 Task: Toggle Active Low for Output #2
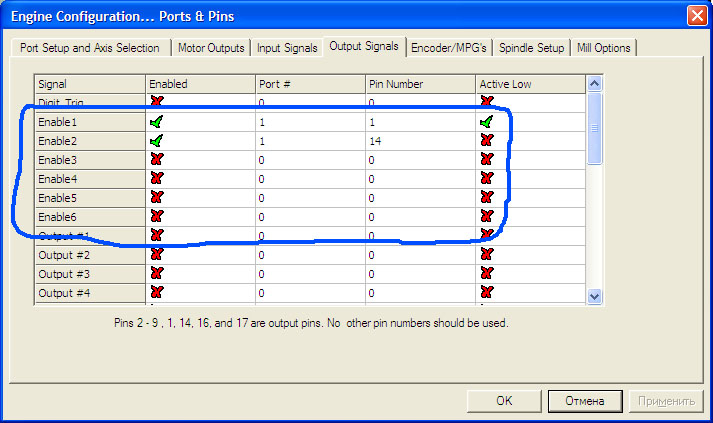click(x=487, y=255)
